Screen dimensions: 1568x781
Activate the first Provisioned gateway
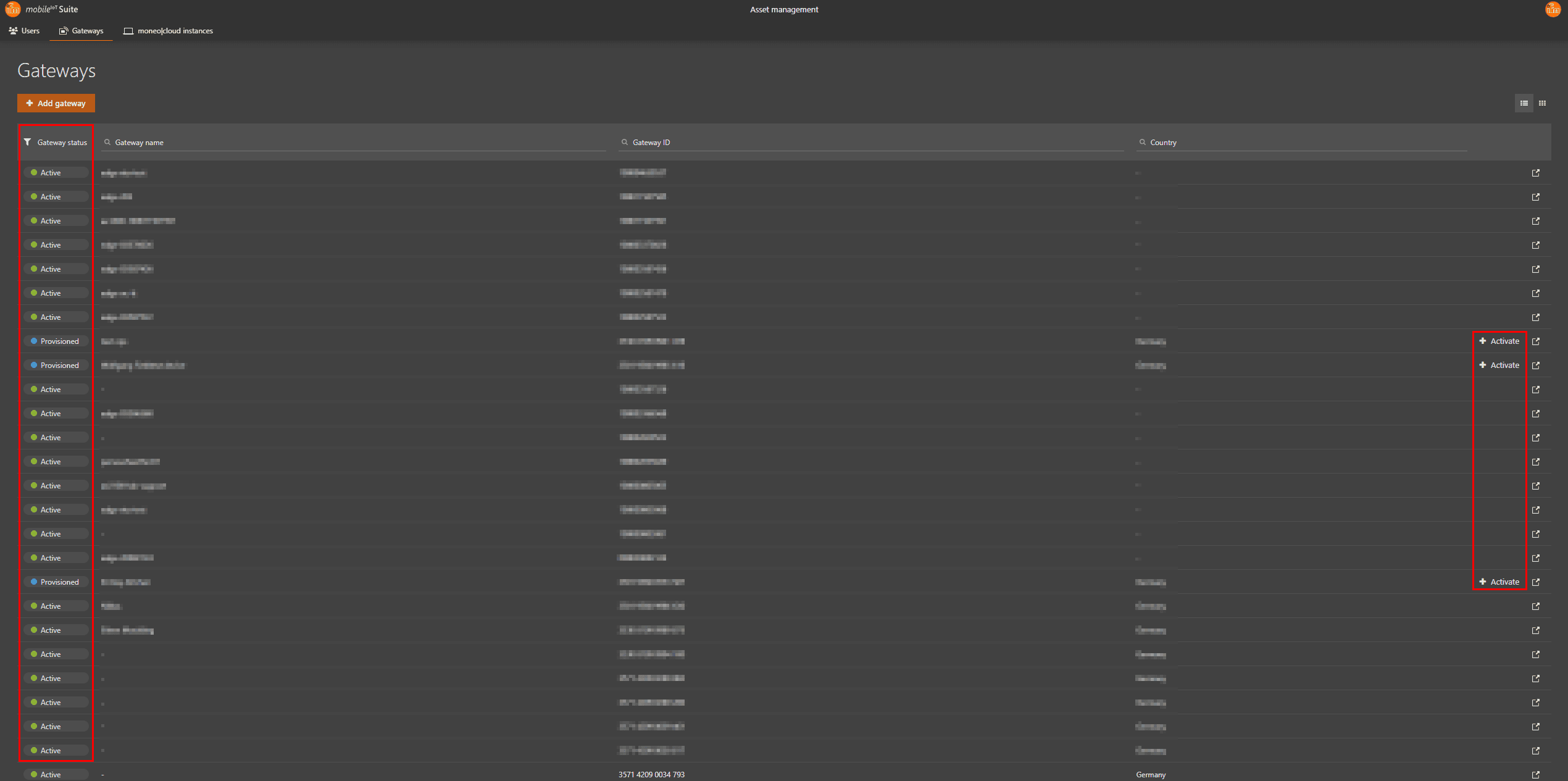1499,341
